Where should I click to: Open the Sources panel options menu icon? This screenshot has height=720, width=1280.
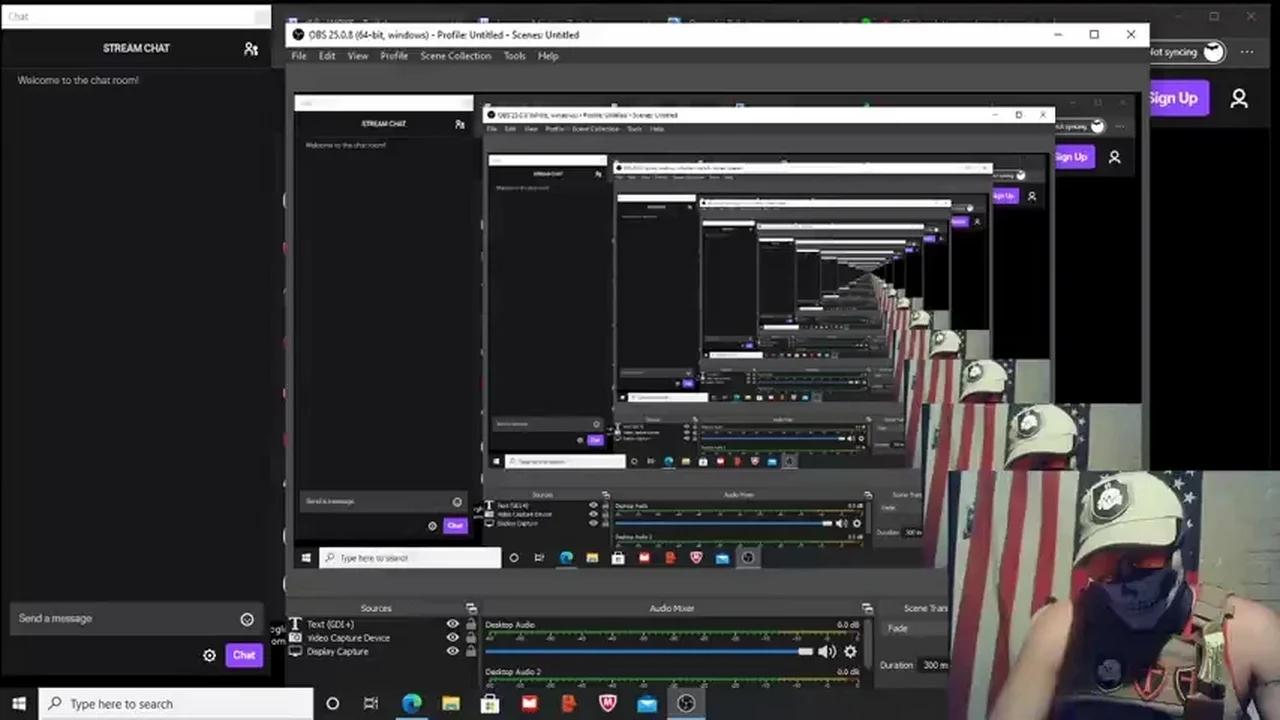click(471, 607)
